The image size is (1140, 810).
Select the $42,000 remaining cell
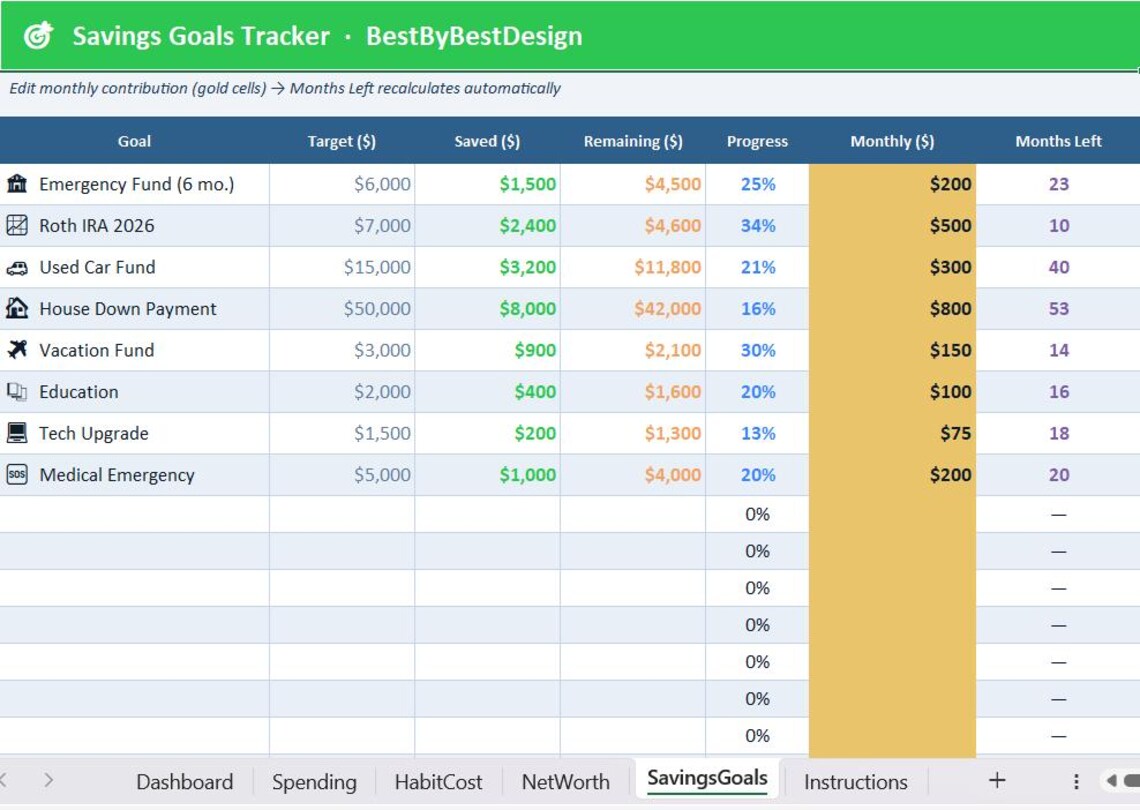633,308
